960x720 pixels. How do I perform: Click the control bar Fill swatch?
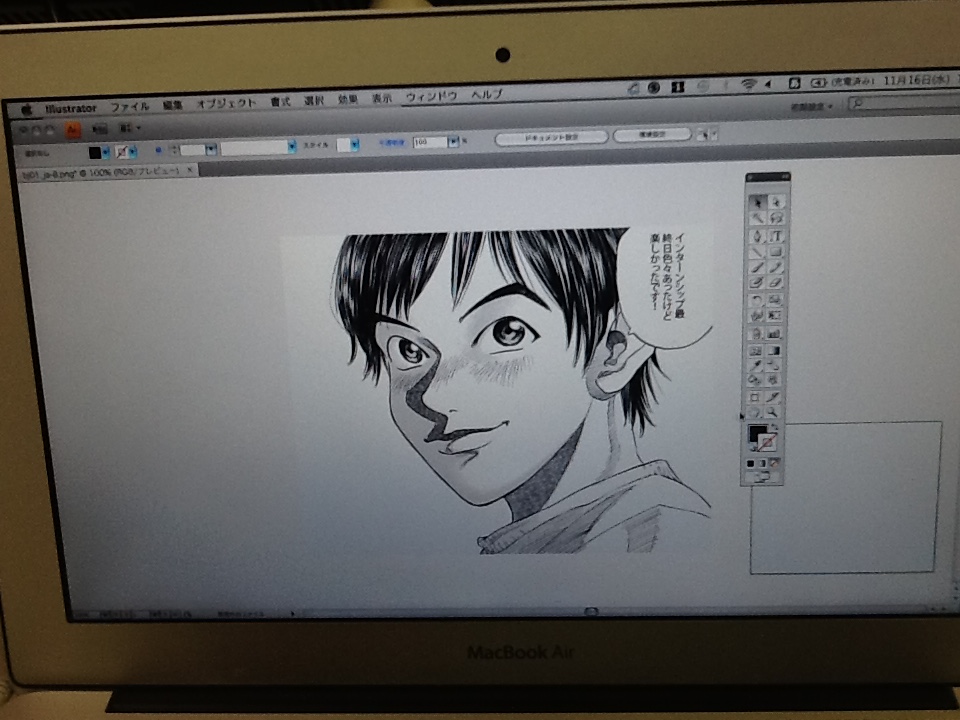[x=95, y=152]
